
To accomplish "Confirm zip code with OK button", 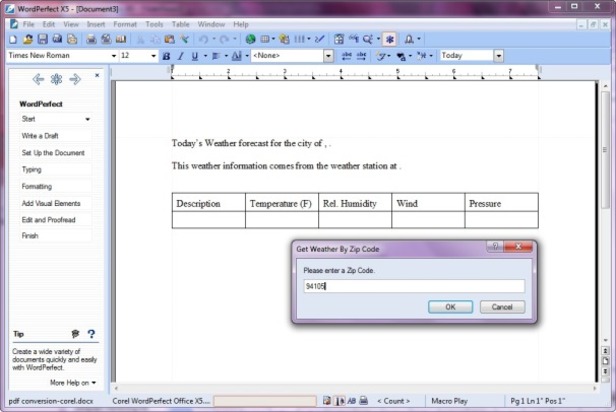I will click(450, 307).
